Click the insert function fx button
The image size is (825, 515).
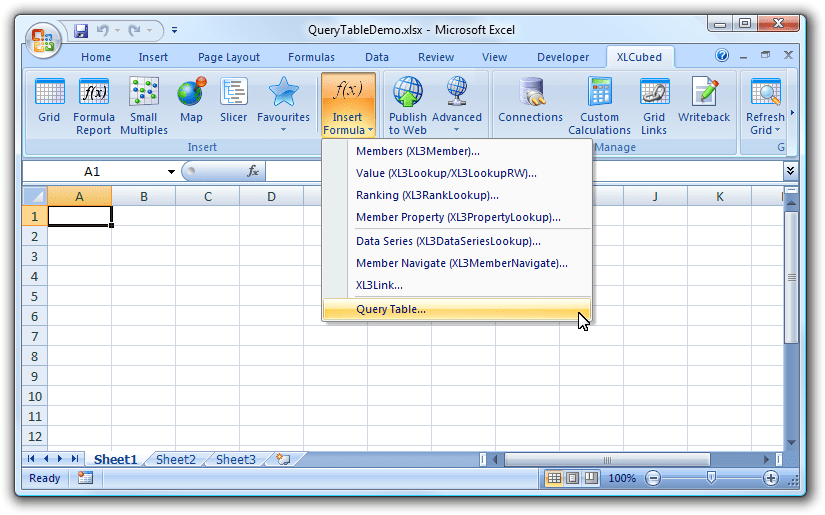pos(253,171)
